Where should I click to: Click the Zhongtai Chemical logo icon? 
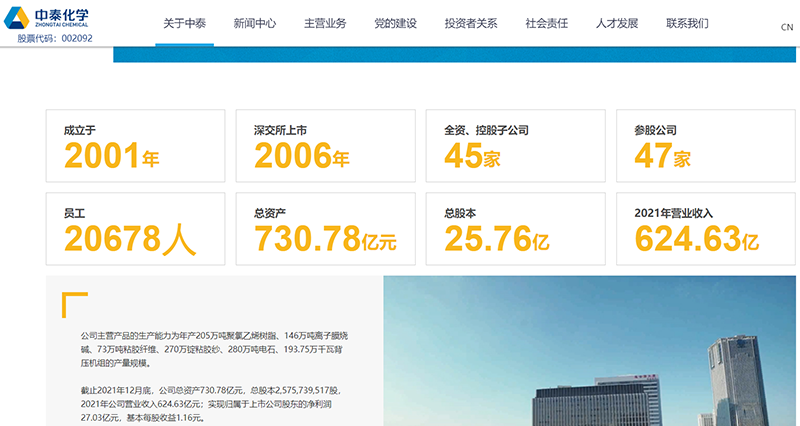pos(17,18)
